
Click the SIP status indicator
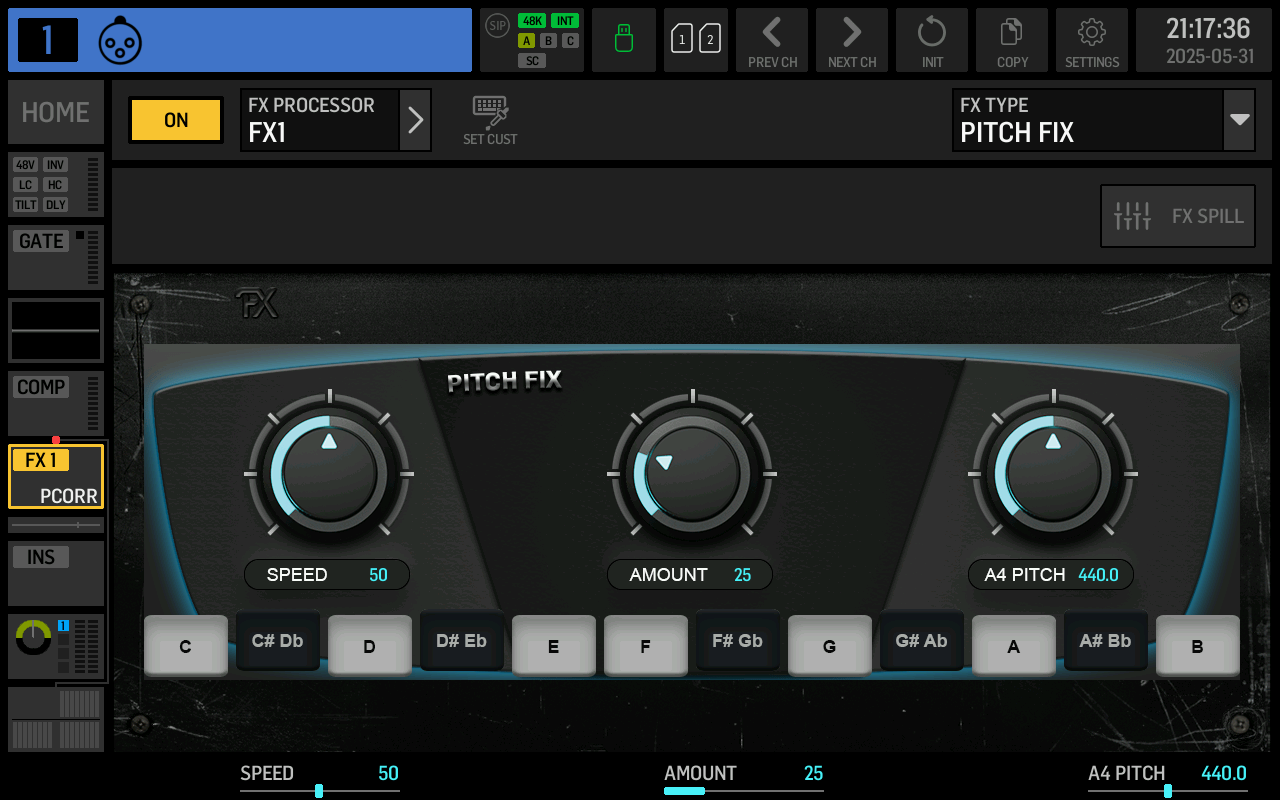pyautogui.click(x=496, y=26)
